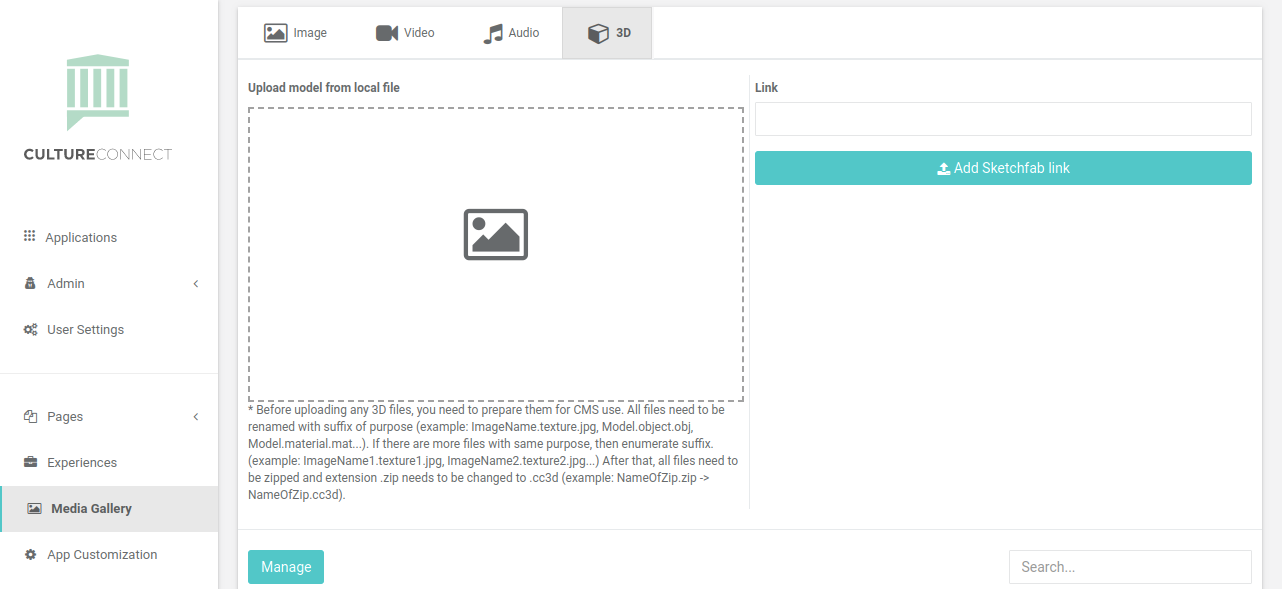Click the Image tab picture icon
Image resolution: width=1282 pixels, height=589 pixels.
(x=276, y=33)
